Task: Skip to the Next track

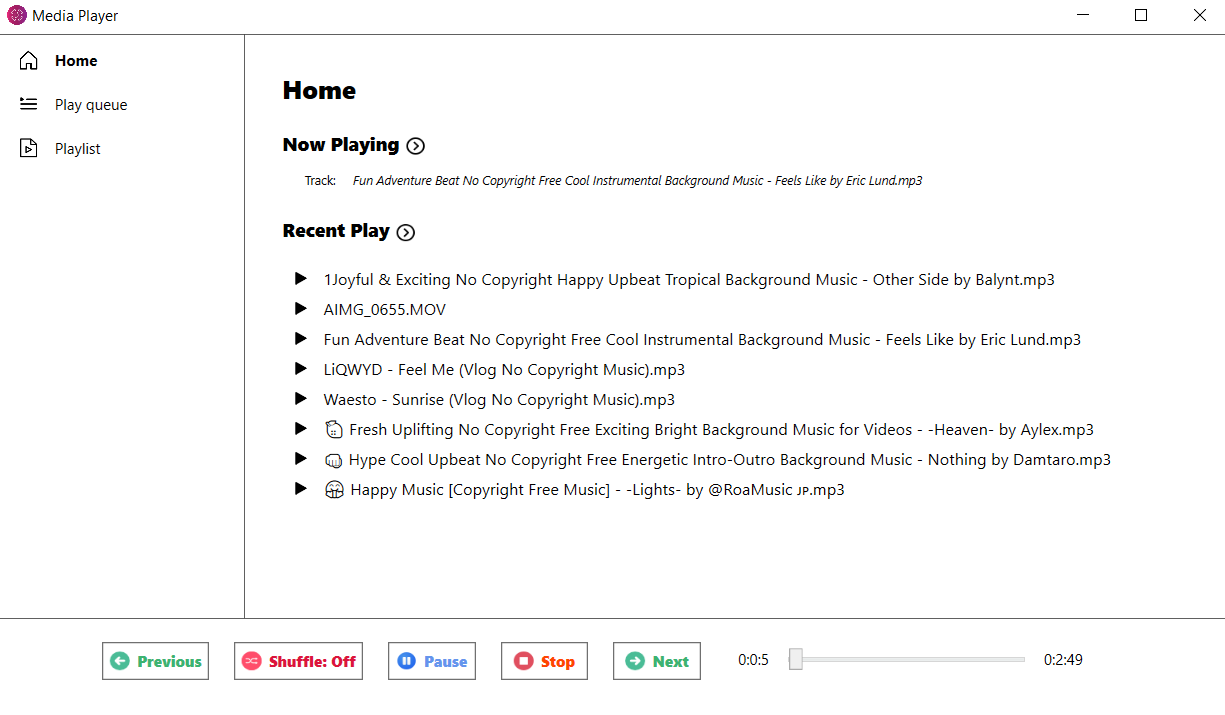Action: (656, 660)
